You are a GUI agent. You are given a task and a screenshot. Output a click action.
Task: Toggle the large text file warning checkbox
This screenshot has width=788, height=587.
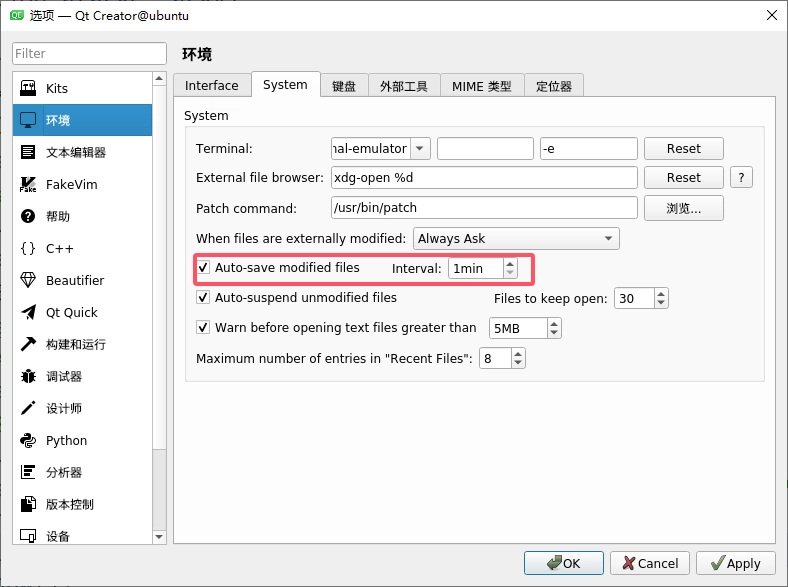click(204, 328)
